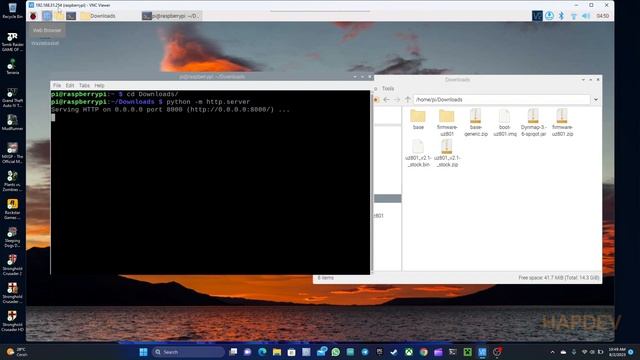This screenshot has height=360, width=640.
Task: Open the Recycle Bin desktop icon
Action: tap(12, 11)
